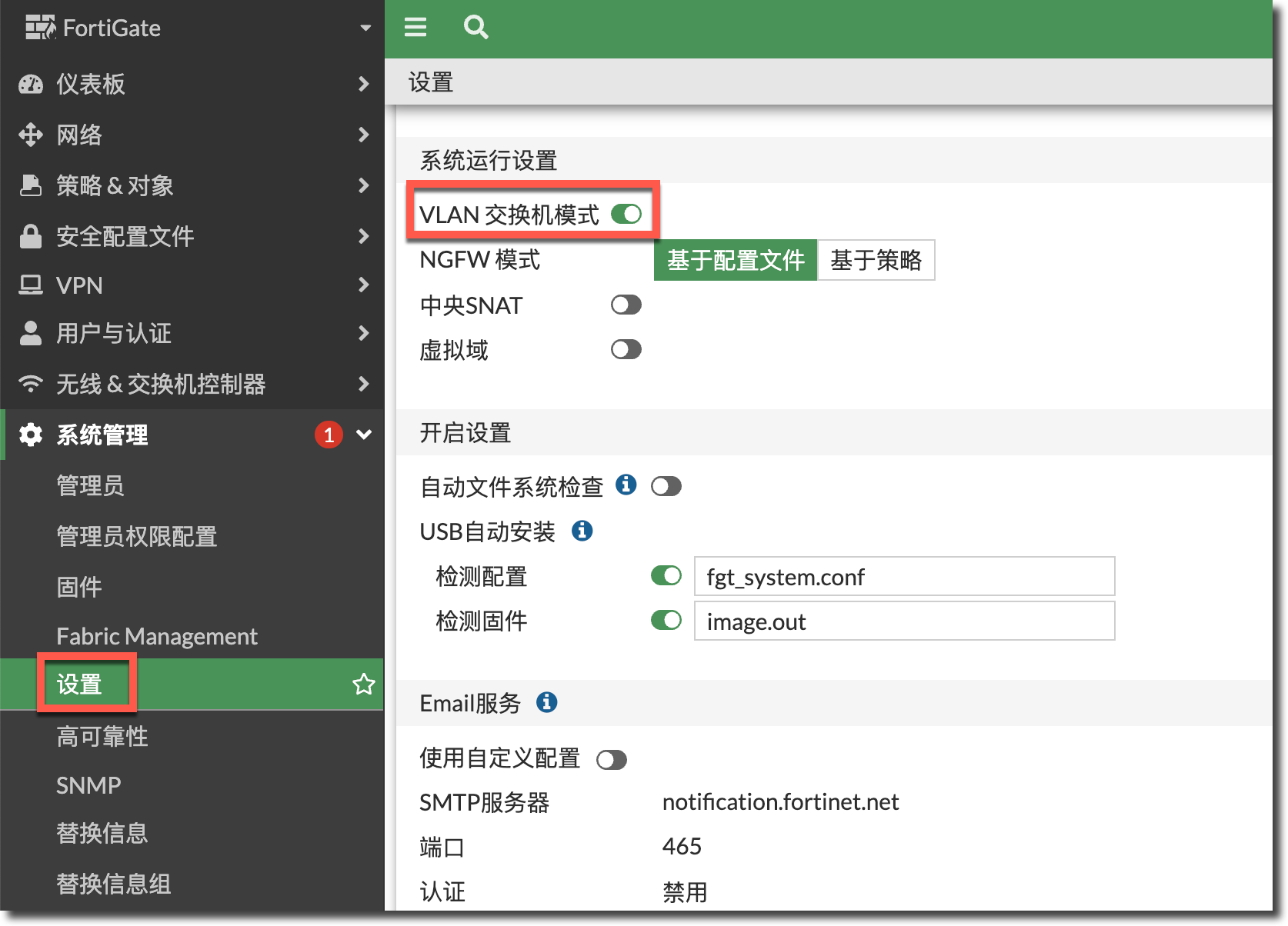Collapse the 系统管理 section chevron

364,435
